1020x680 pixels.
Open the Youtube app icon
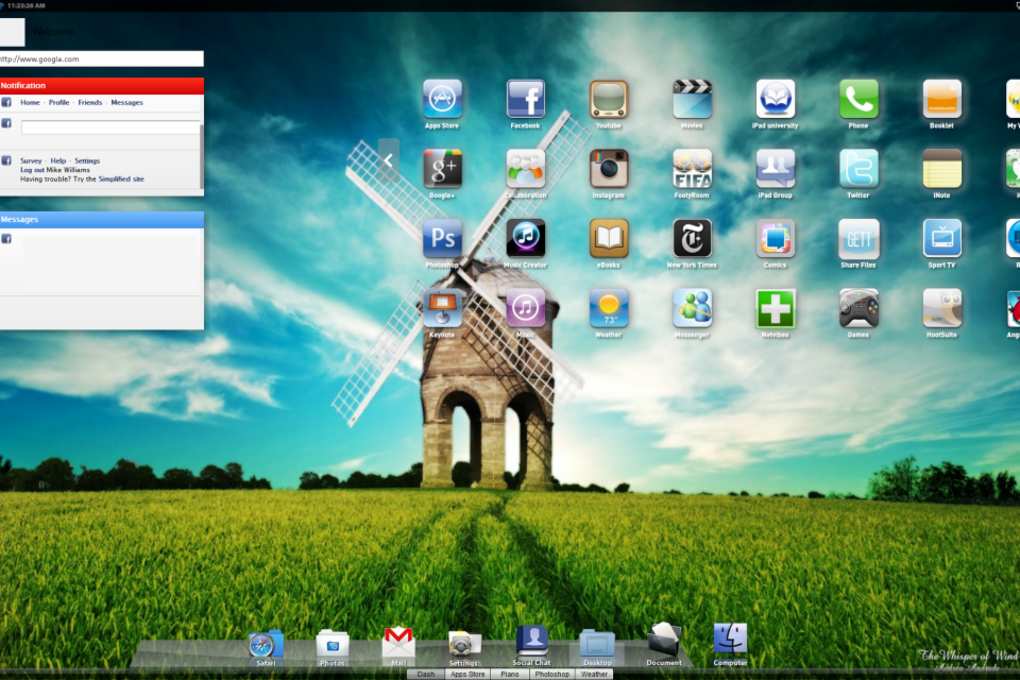tap(609, 99)
